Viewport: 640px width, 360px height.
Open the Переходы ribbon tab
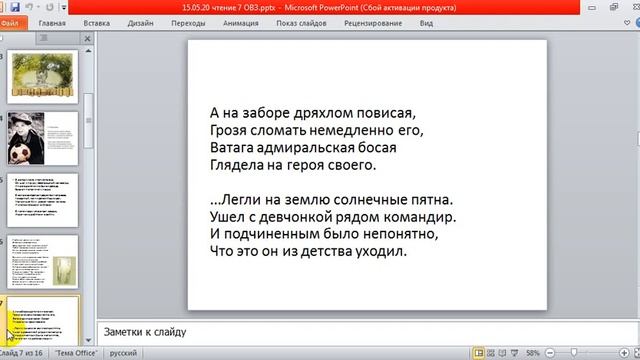pyautogui.click(x=188, y=23)
